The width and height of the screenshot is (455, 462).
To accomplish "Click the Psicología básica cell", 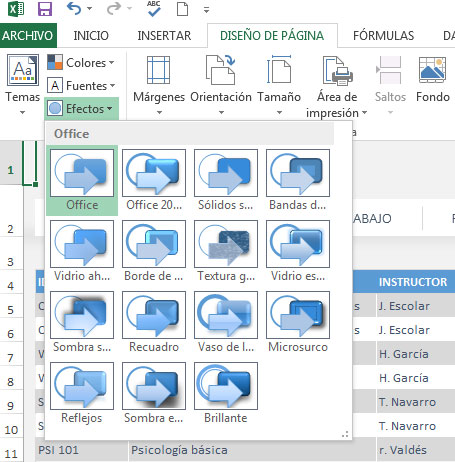I will pos(252,450).
